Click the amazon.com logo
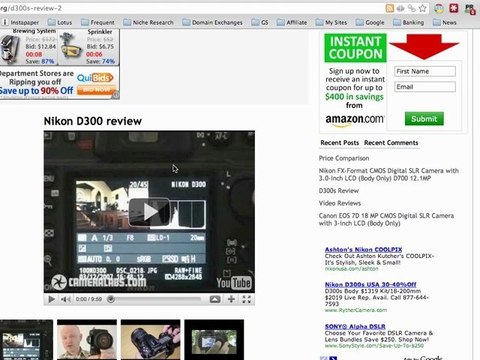This screenshot has height=360, width=480. click(x=355, y=120)
